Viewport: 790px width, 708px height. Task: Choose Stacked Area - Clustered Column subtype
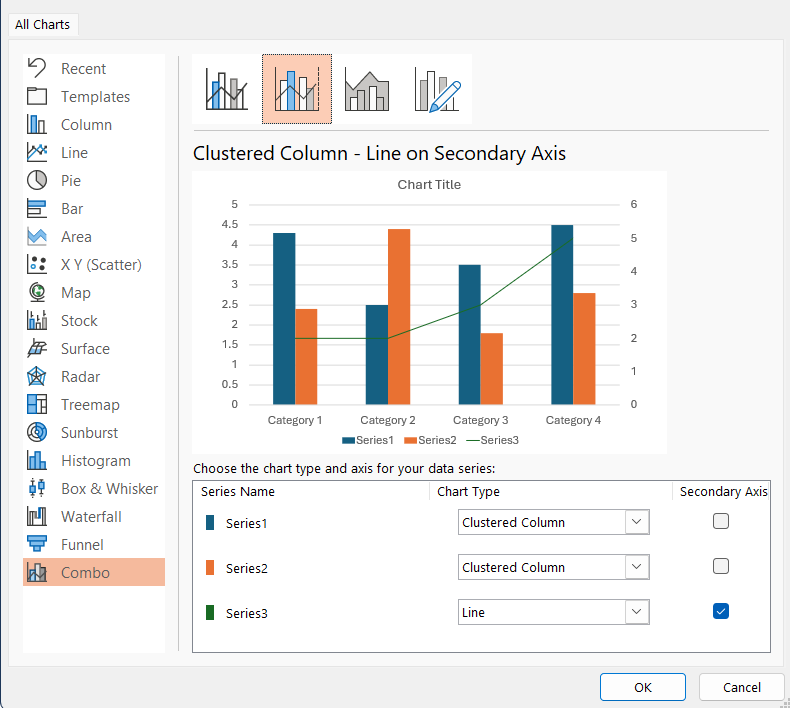[367, 89]
